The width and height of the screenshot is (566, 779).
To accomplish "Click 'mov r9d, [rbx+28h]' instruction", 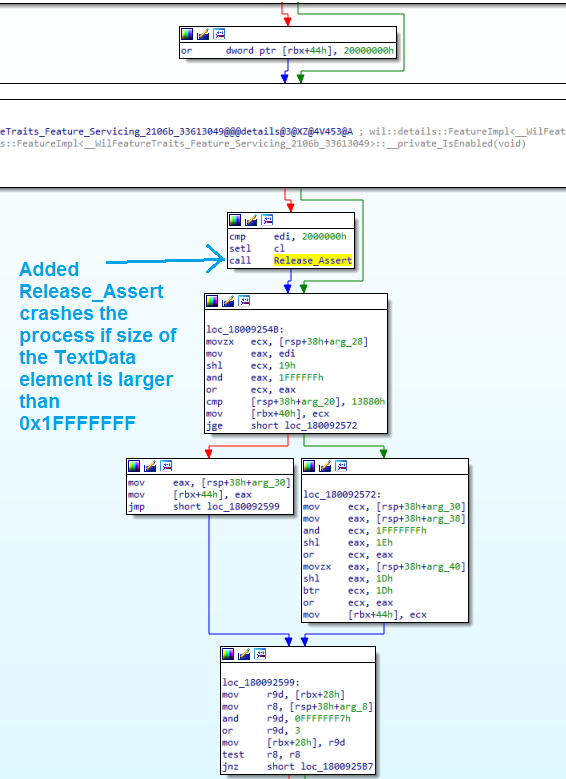I will click(284, 695).
